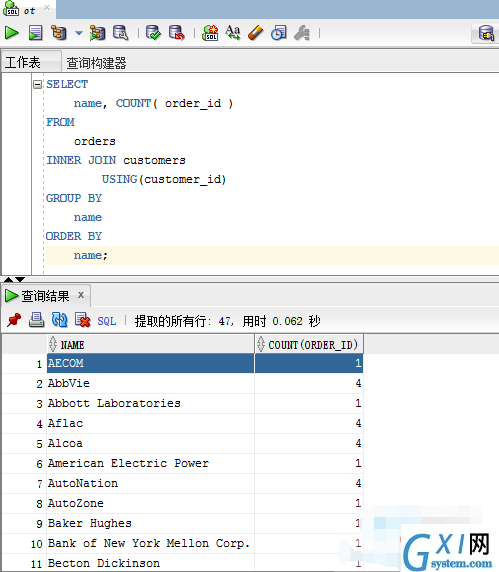Image resolution: width=499 pixels, height=572 pixels.
Task: Pin the query result with the red pushpin
Action: click(x=14, y=320)
